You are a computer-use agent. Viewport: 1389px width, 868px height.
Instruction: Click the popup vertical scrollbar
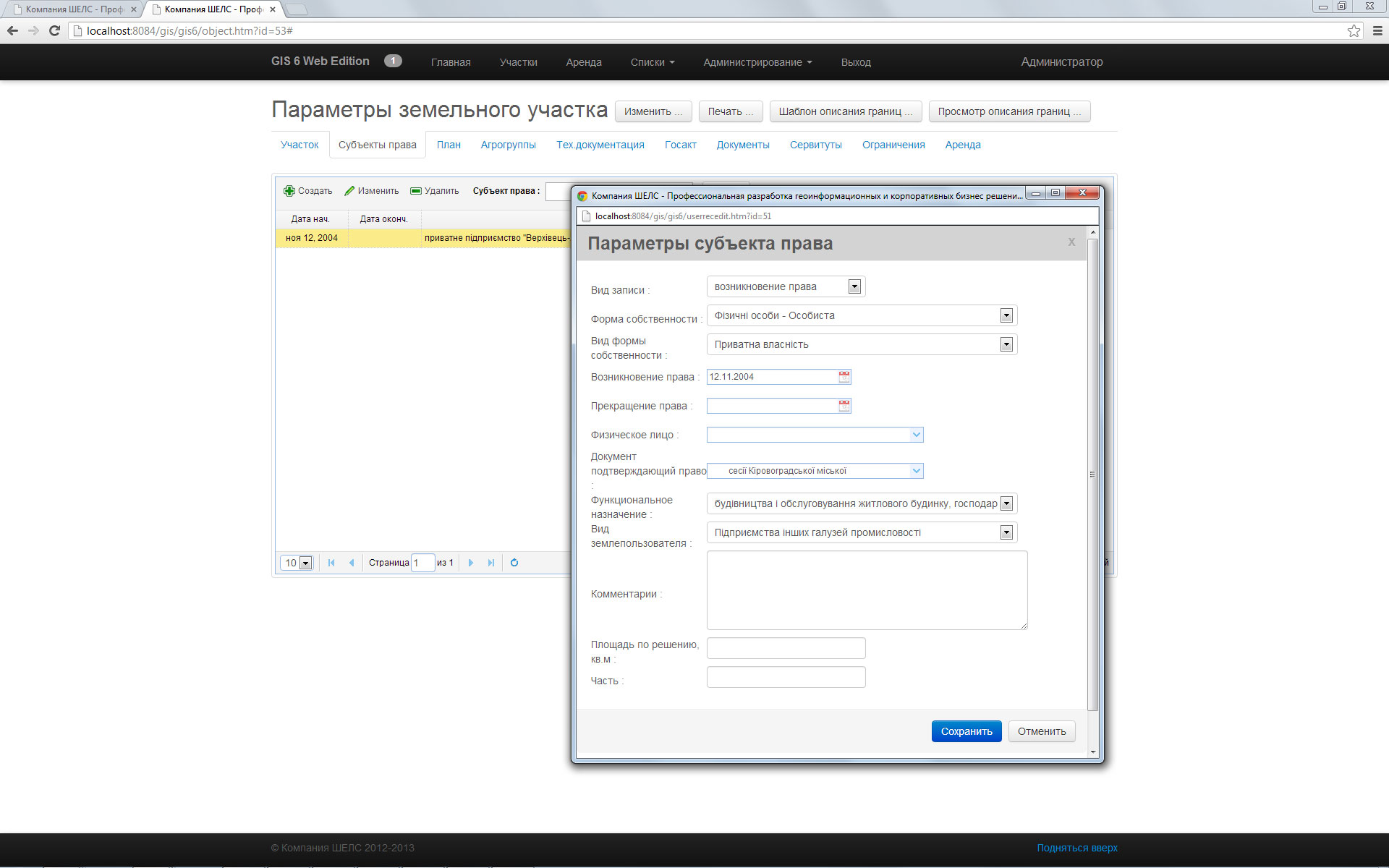click(1092, 474)
